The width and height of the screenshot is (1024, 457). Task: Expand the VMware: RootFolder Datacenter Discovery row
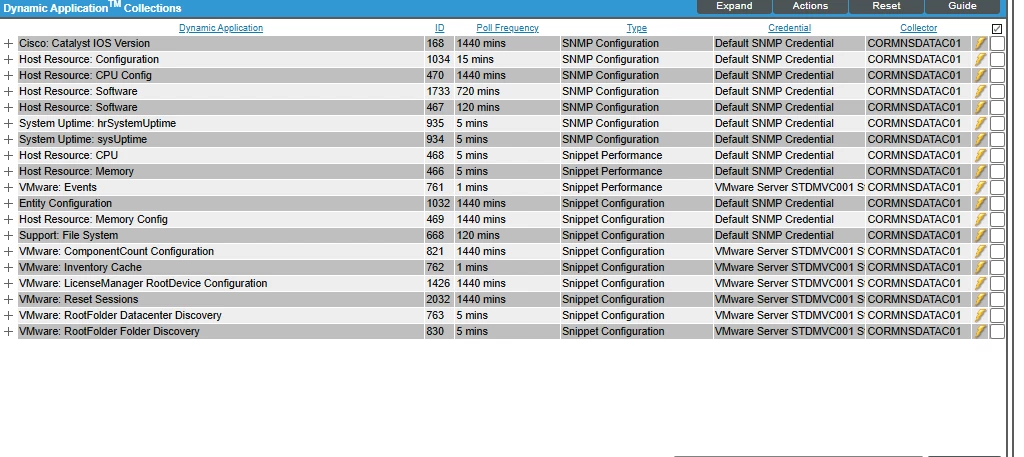point(8,315)
